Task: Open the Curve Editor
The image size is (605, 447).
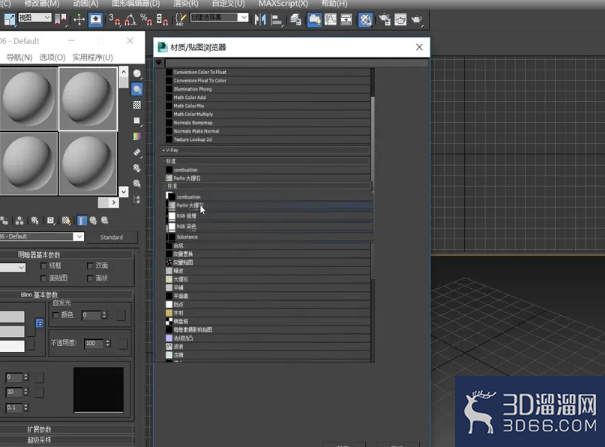Action: click(x=330, y=19)
